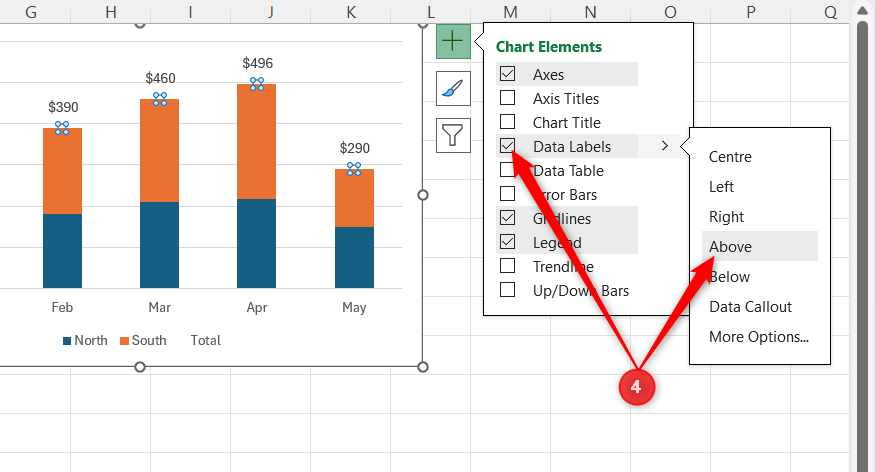The image size is (875, 472).
Task: Open More Options for data labels
Action: (758, 337)
